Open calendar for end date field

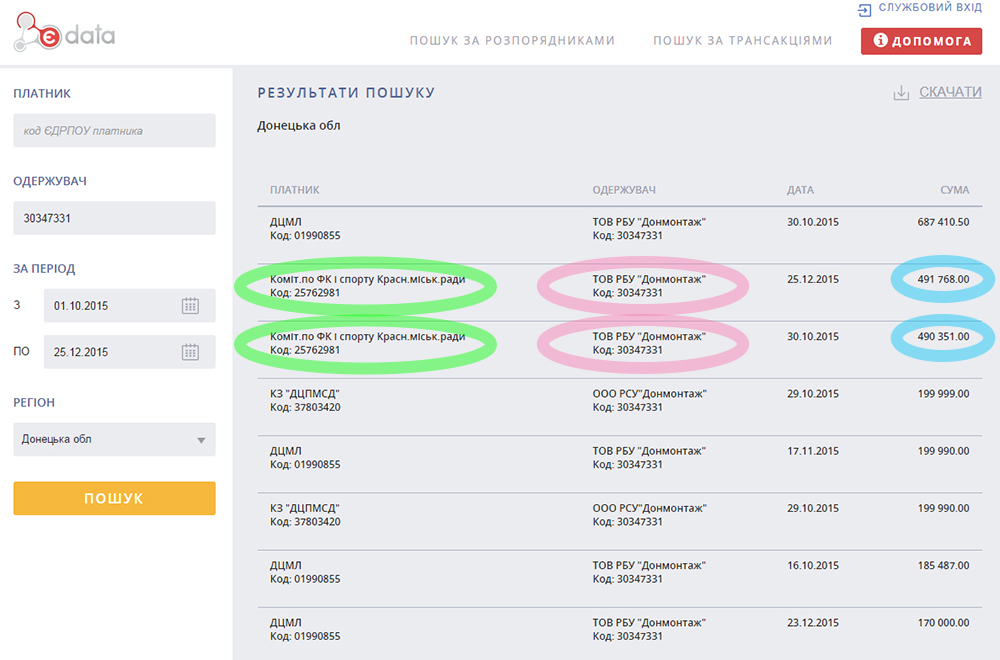[x=190, y=352]
